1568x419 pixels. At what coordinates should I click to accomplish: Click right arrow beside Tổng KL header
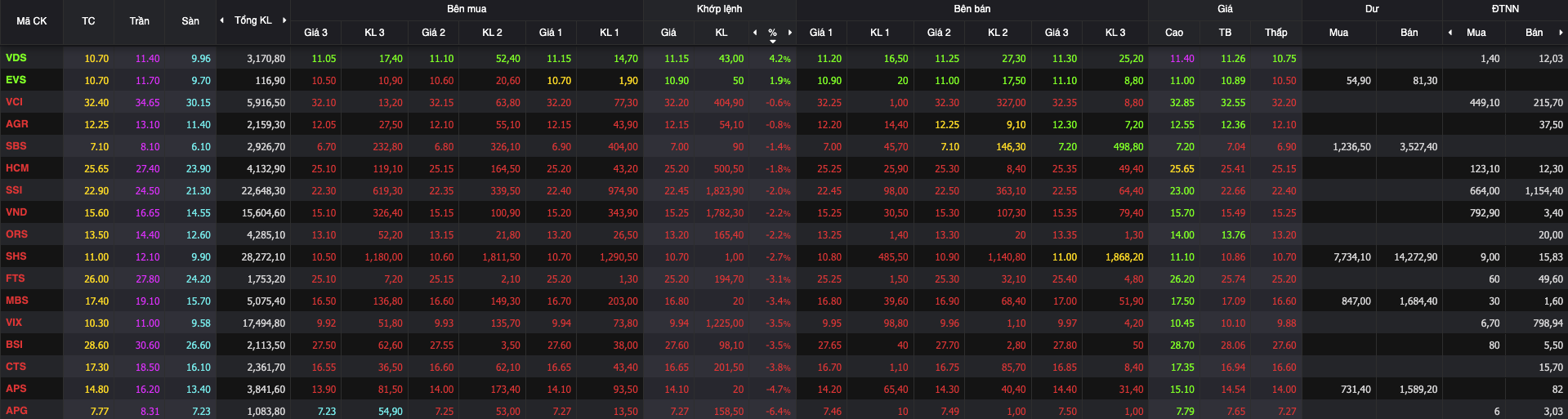pos(284,20)
